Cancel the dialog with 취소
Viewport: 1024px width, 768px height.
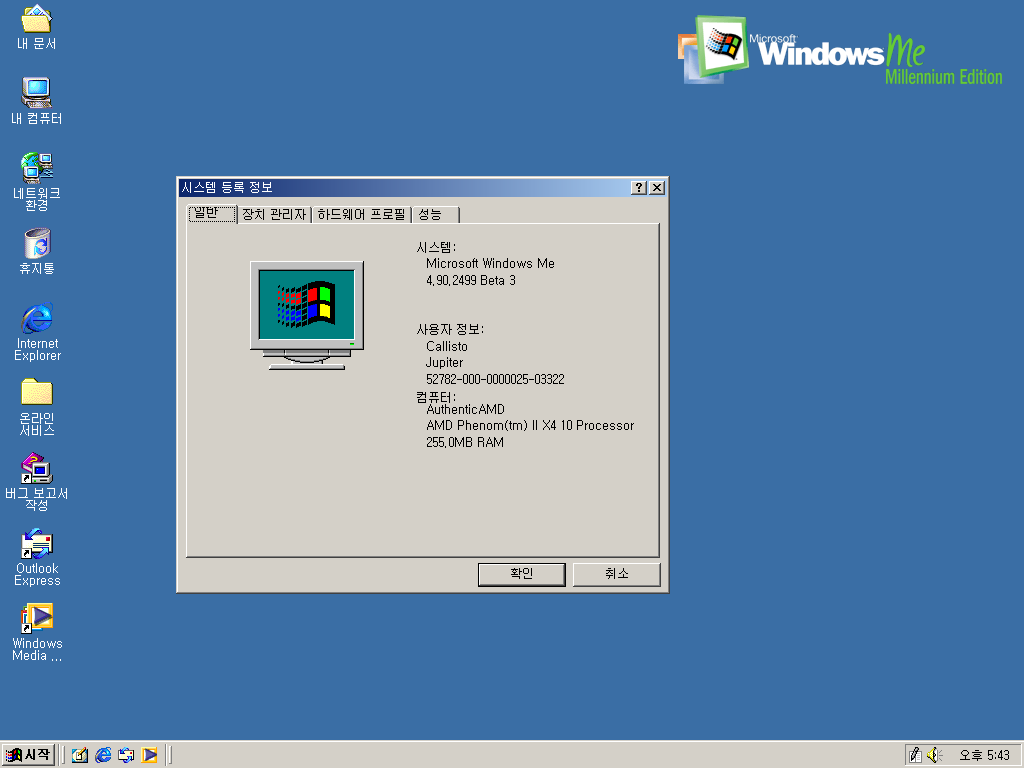[616, 574]
